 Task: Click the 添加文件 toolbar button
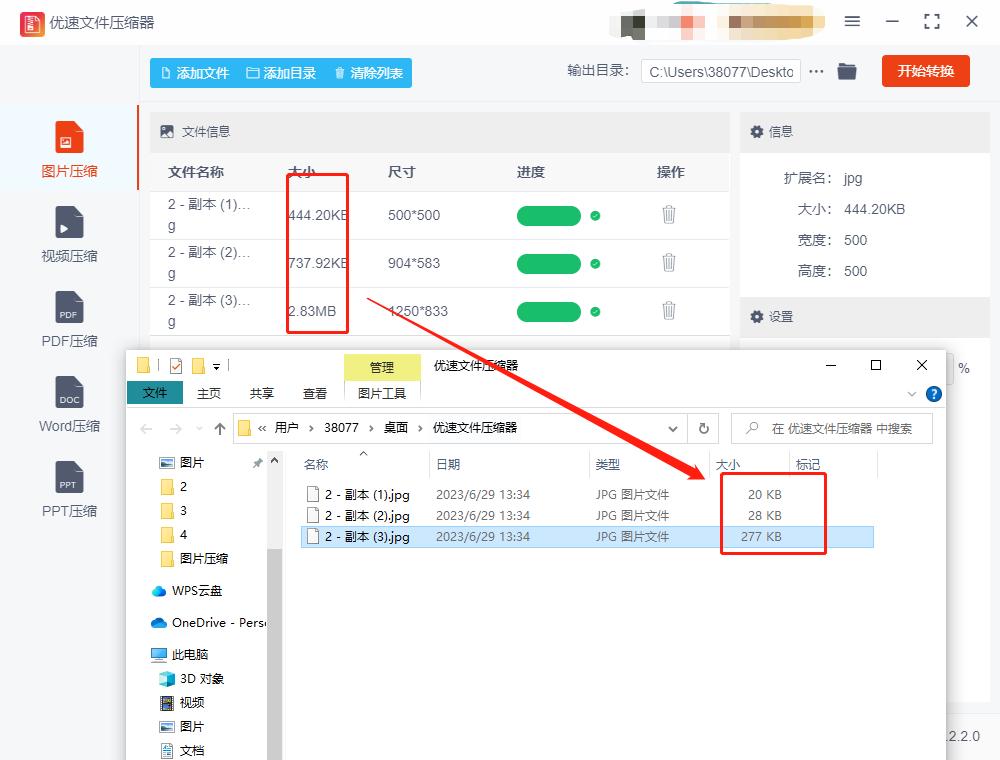193,72
